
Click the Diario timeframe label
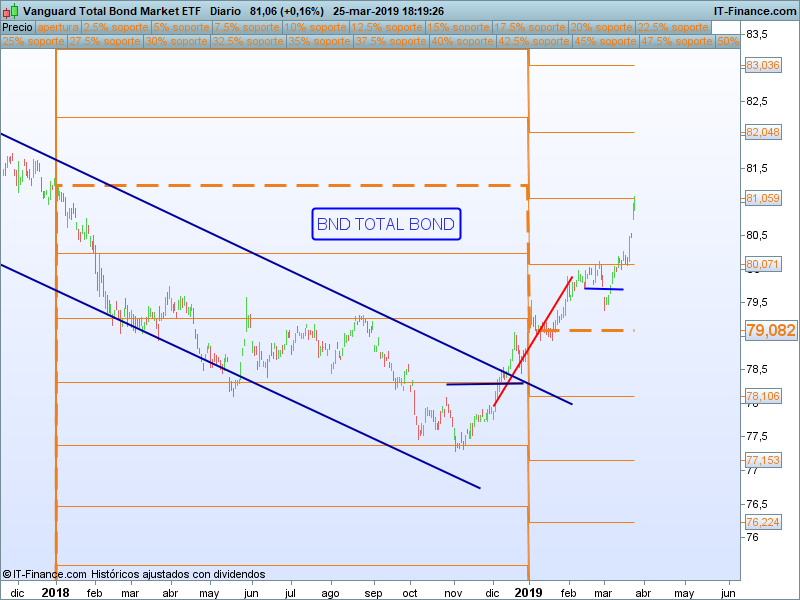(x=225, y=11)
